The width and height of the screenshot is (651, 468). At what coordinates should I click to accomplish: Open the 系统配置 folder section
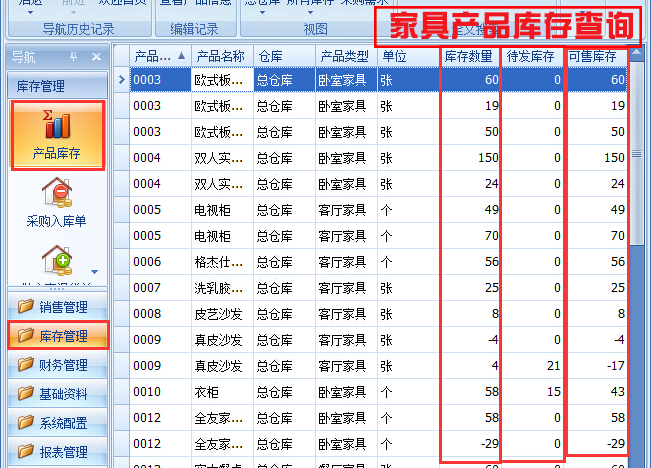point(56,423)
